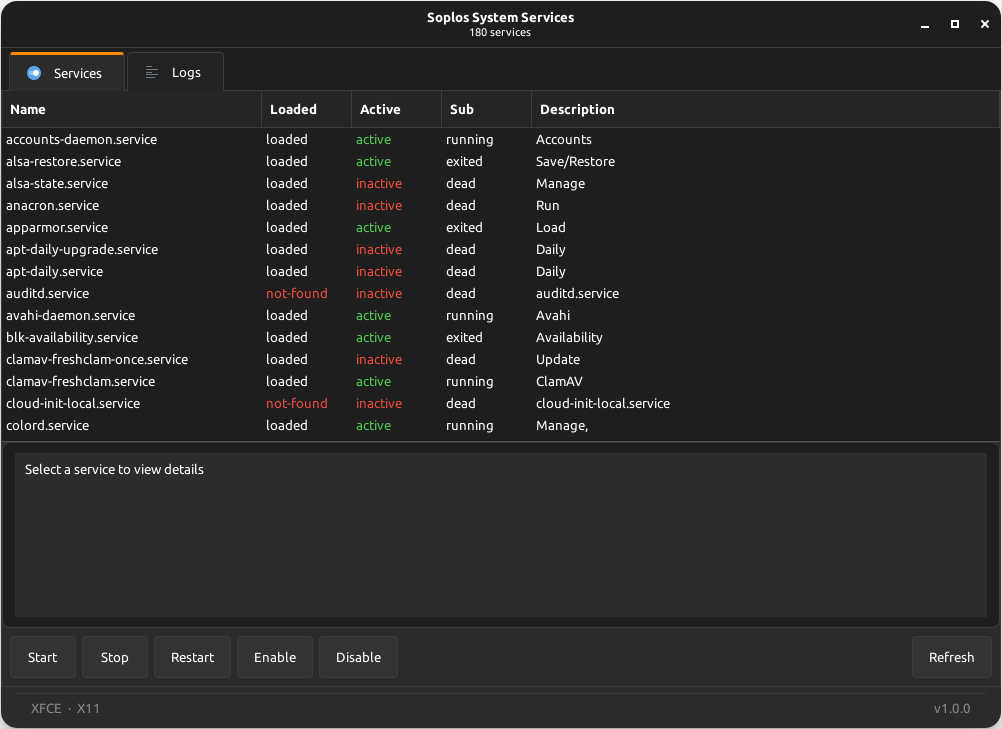Choose clamav-freshclam.service row
Image resolution: width=1002 pixels, height=729 pixels.
[500, 381]
